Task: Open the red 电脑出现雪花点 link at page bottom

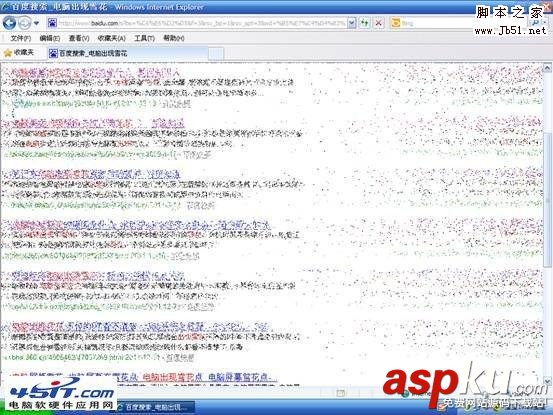Action: click(x=172, y=377)
